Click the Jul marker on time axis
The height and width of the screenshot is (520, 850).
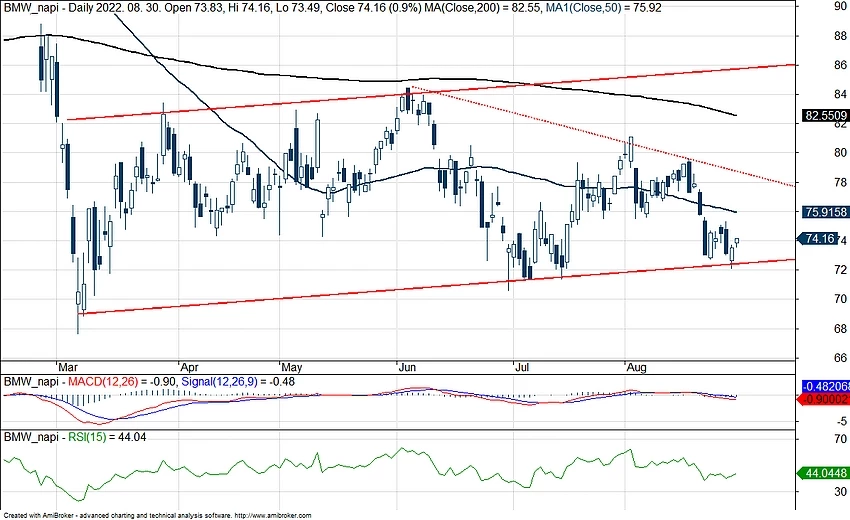click(x=522, y=366)
